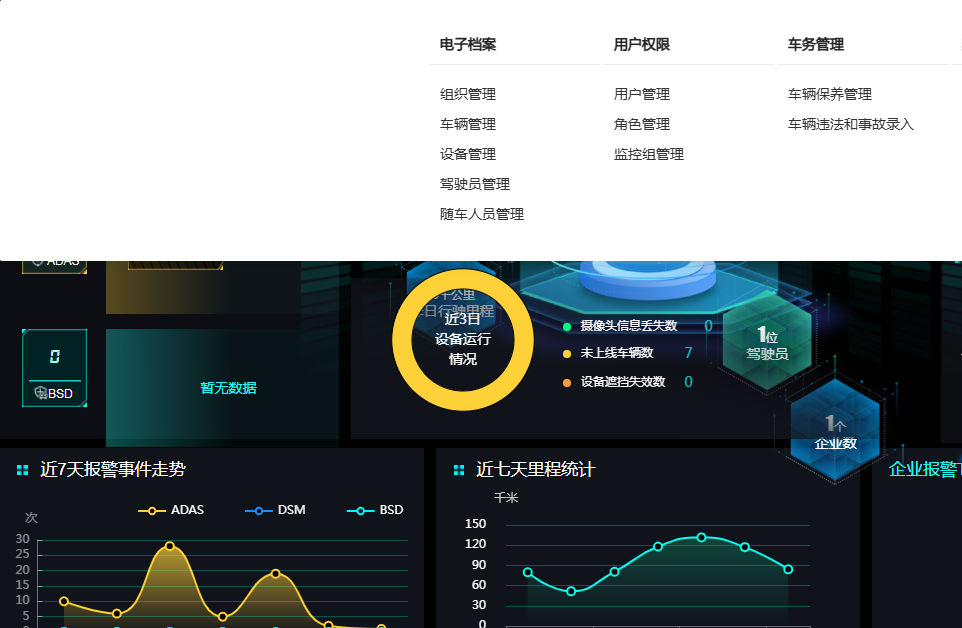Open 车辆管理 menu entry
Image resolution: width=962 pixels, height=628 pixels.
[468, 124]
